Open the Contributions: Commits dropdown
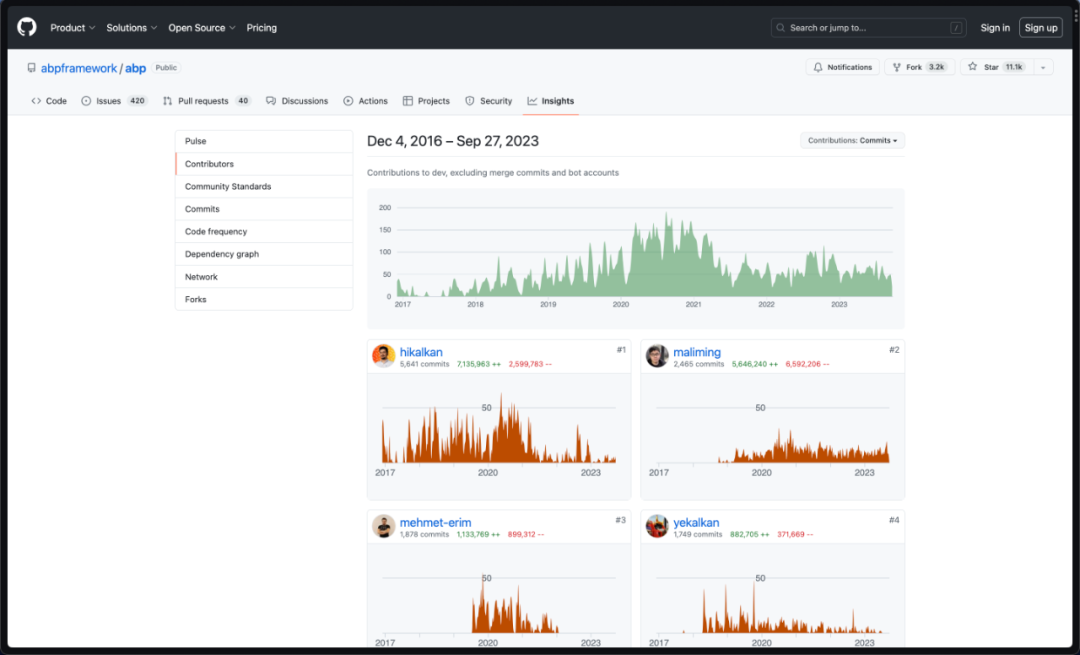Screen dimensions: 1080x655 pos(852,141)
